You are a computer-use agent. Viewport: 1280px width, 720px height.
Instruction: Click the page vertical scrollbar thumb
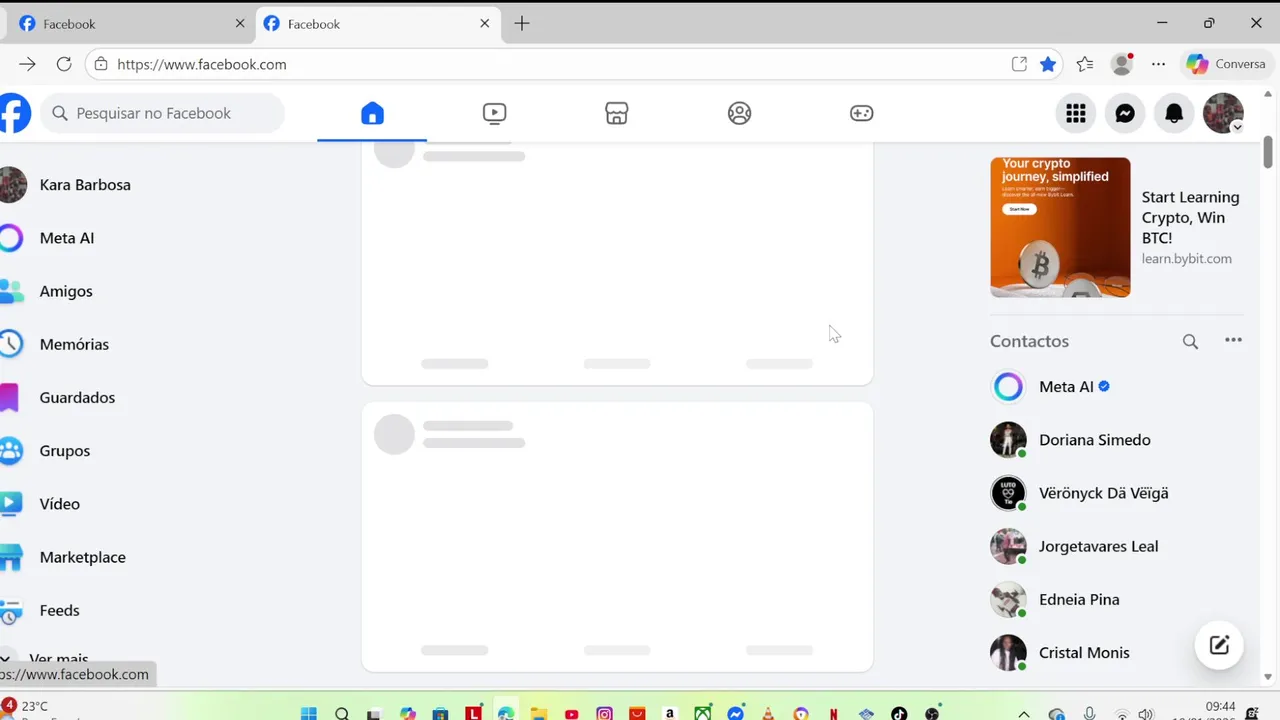[x=1268, y=152]
